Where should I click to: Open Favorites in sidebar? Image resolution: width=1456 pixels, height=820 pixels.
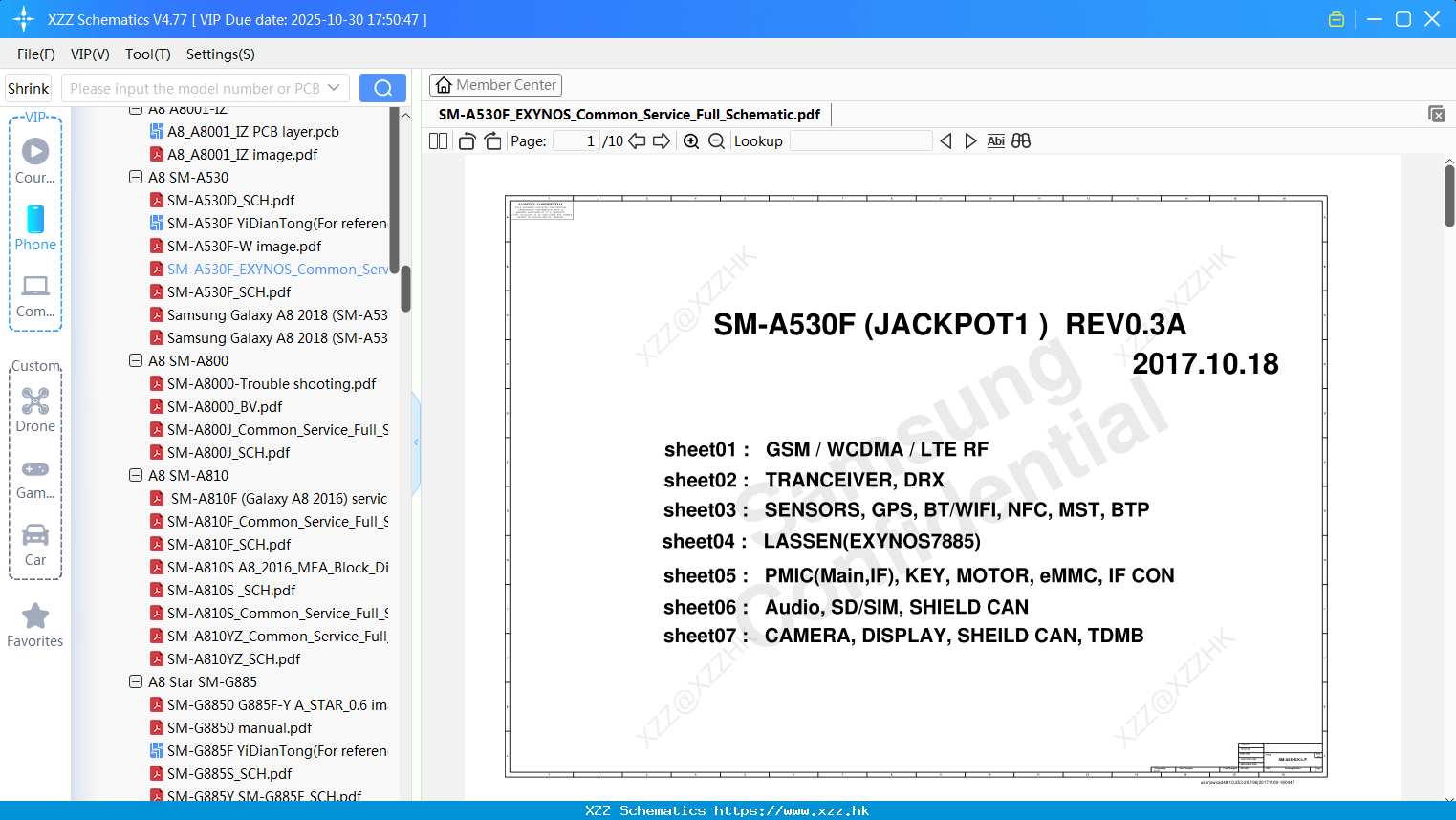(35, 625)
